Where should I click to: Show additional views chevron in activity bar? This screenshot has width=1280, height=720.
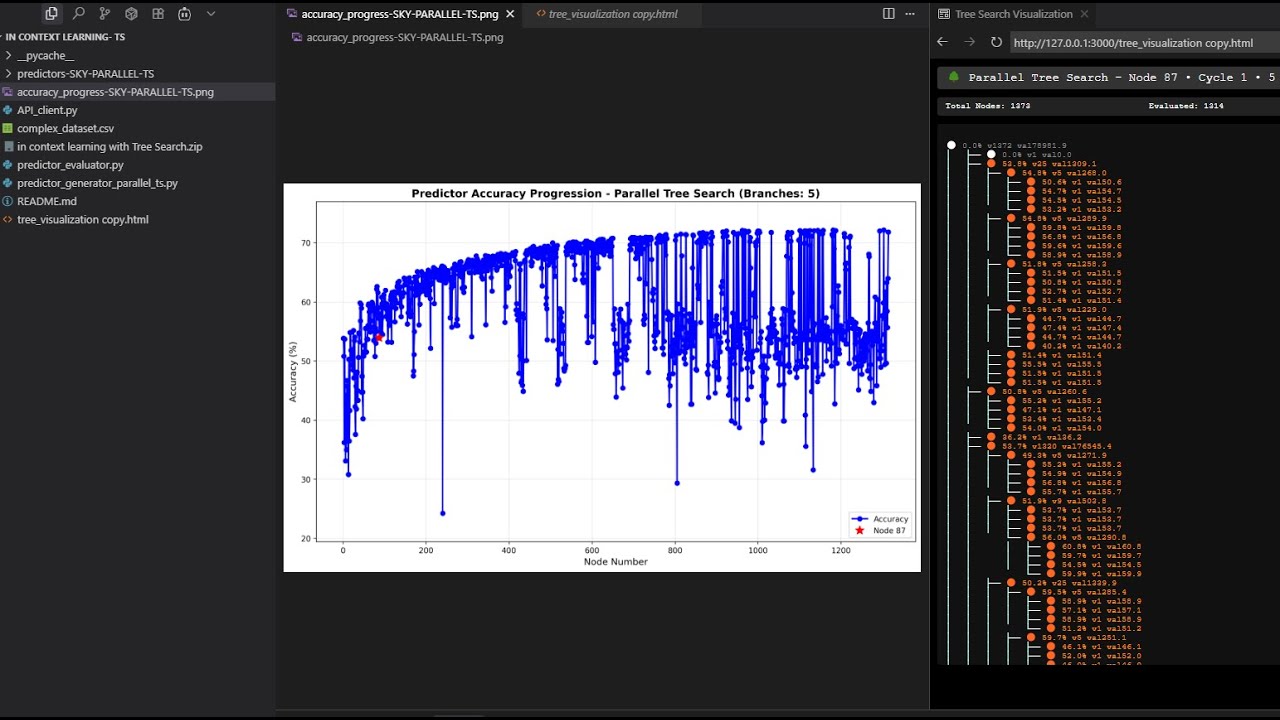click(x=210, y=14)
